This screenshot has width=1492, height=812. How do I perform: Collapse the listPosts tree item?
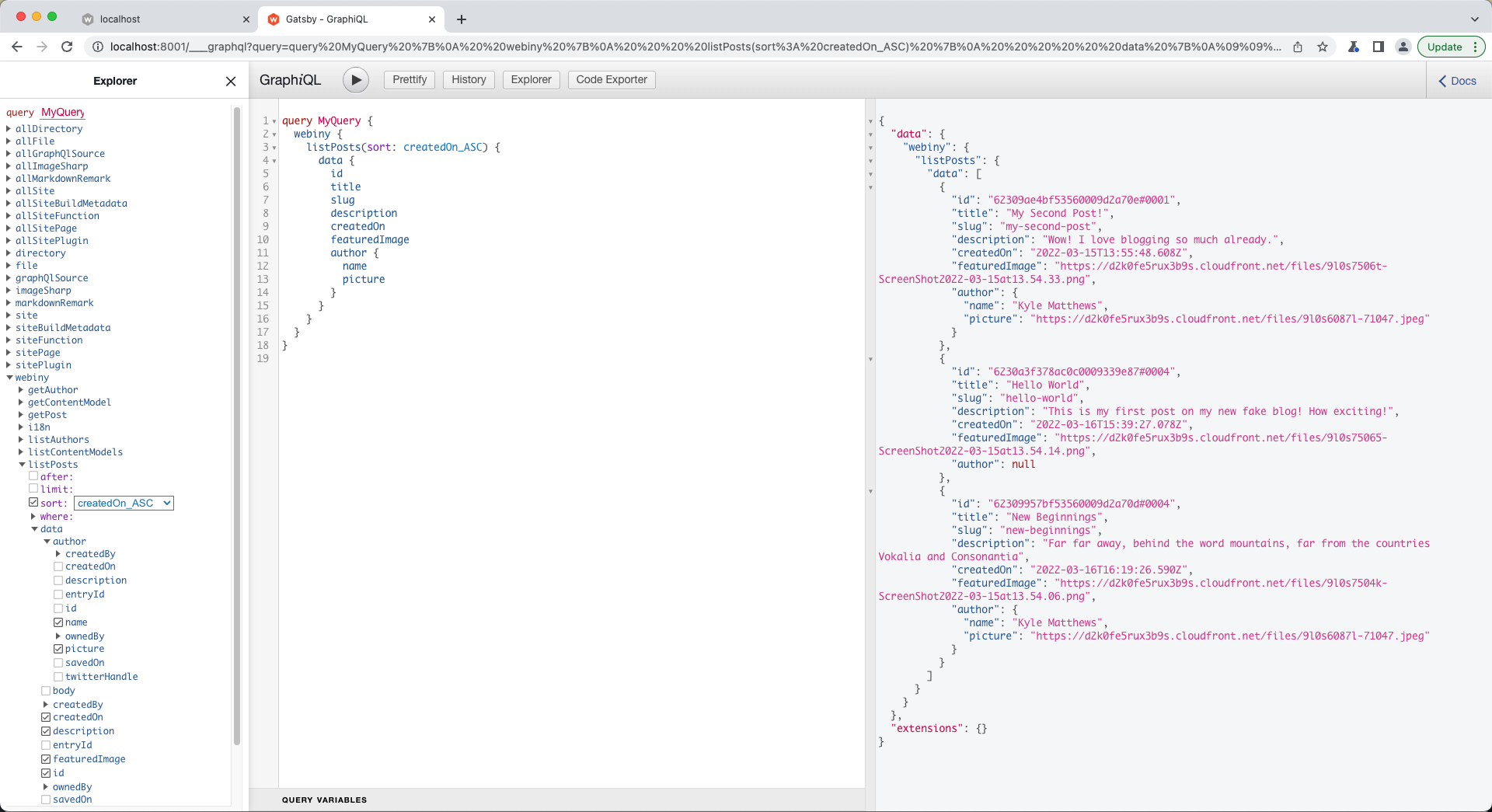coord(23,464)
